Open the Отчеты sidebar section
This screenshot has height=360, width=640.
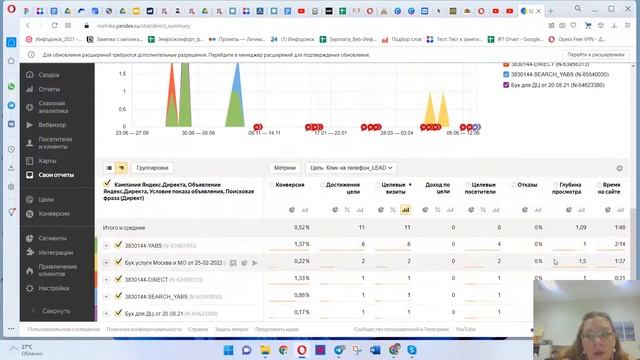49,89
